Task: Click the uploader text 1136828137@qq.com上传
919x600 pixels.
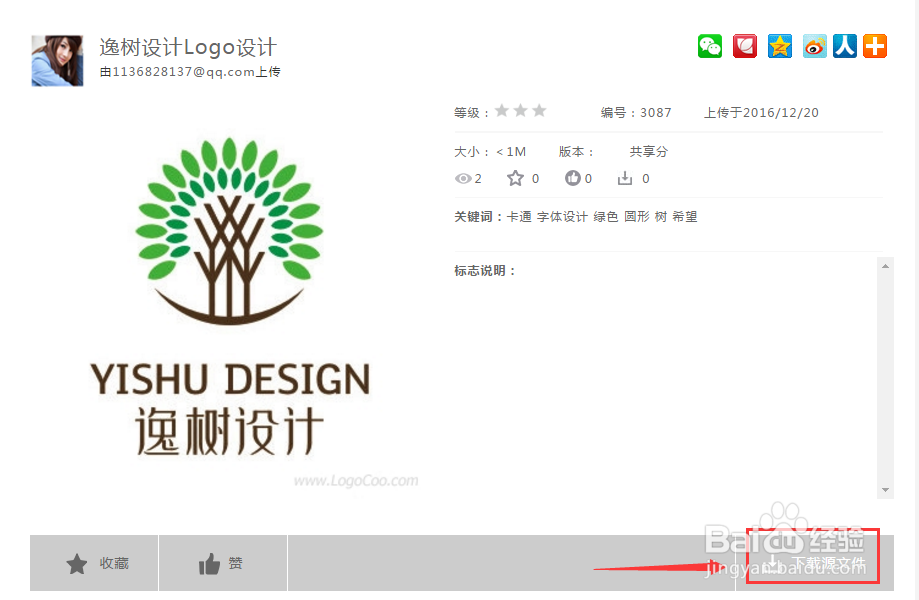Action: click(x=190, y=71)
